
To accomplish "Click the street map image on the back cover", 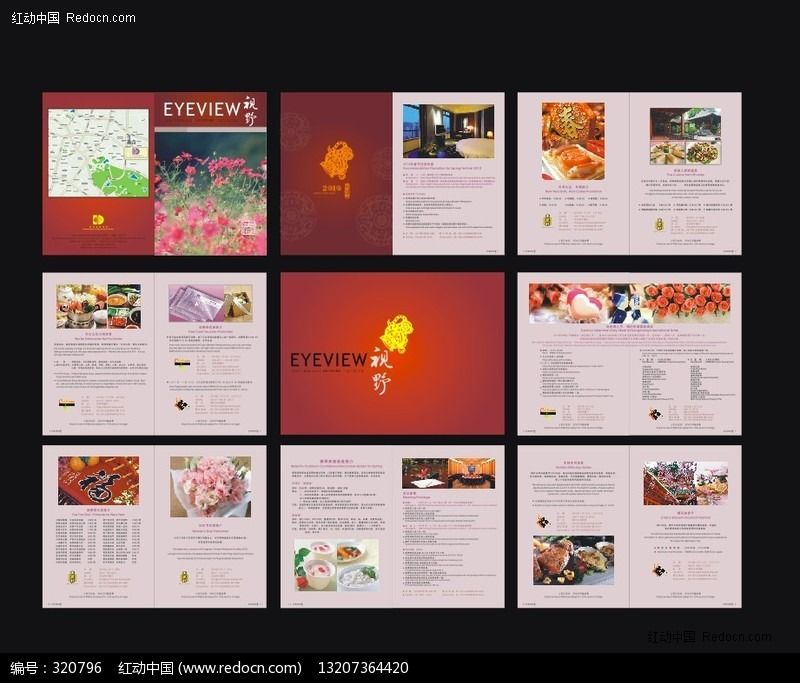I will pos(98,153).
